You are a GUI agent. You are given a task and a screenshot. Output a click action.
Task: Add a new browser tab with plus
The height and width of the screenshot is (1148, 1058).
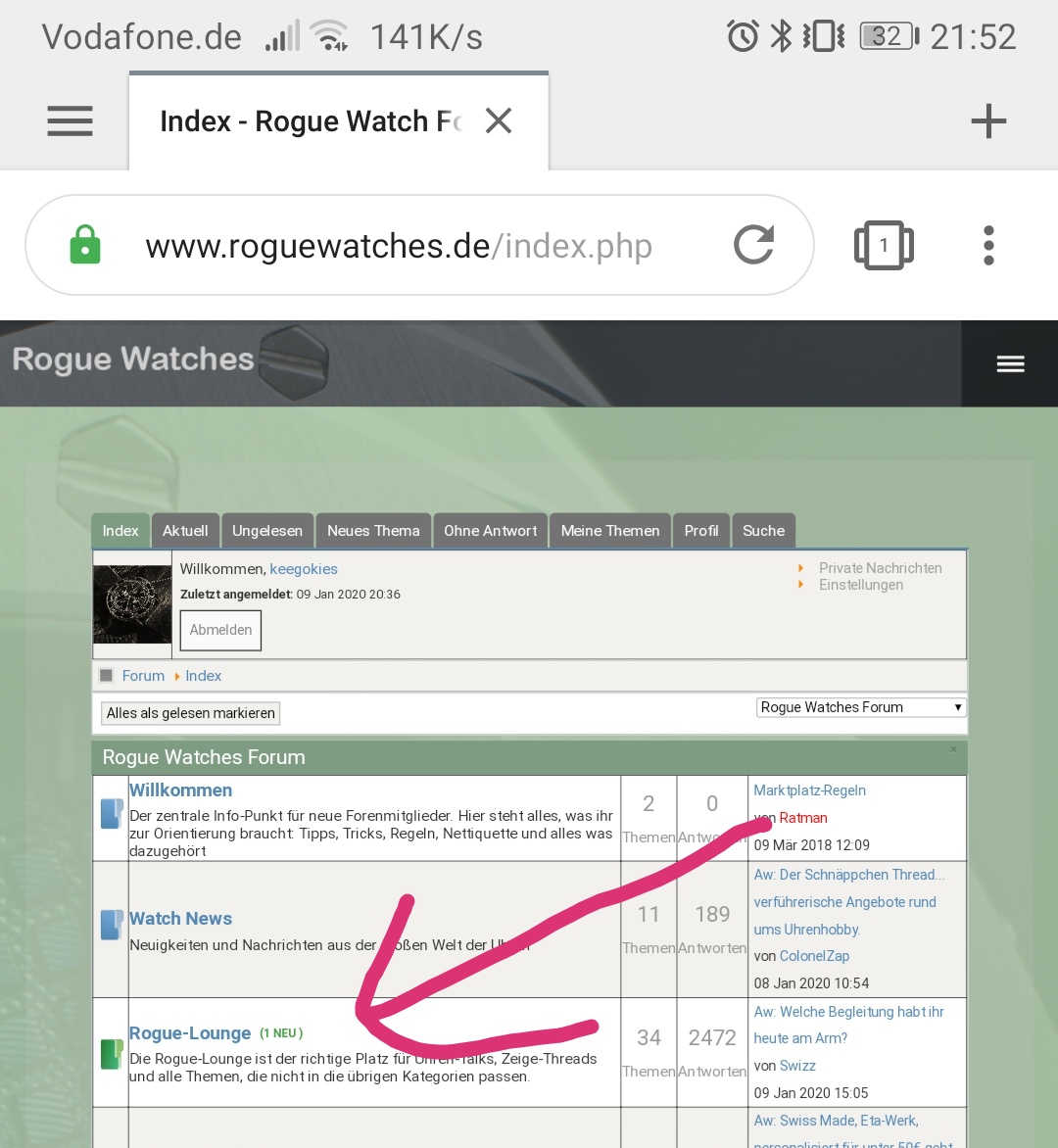point(987,121)
